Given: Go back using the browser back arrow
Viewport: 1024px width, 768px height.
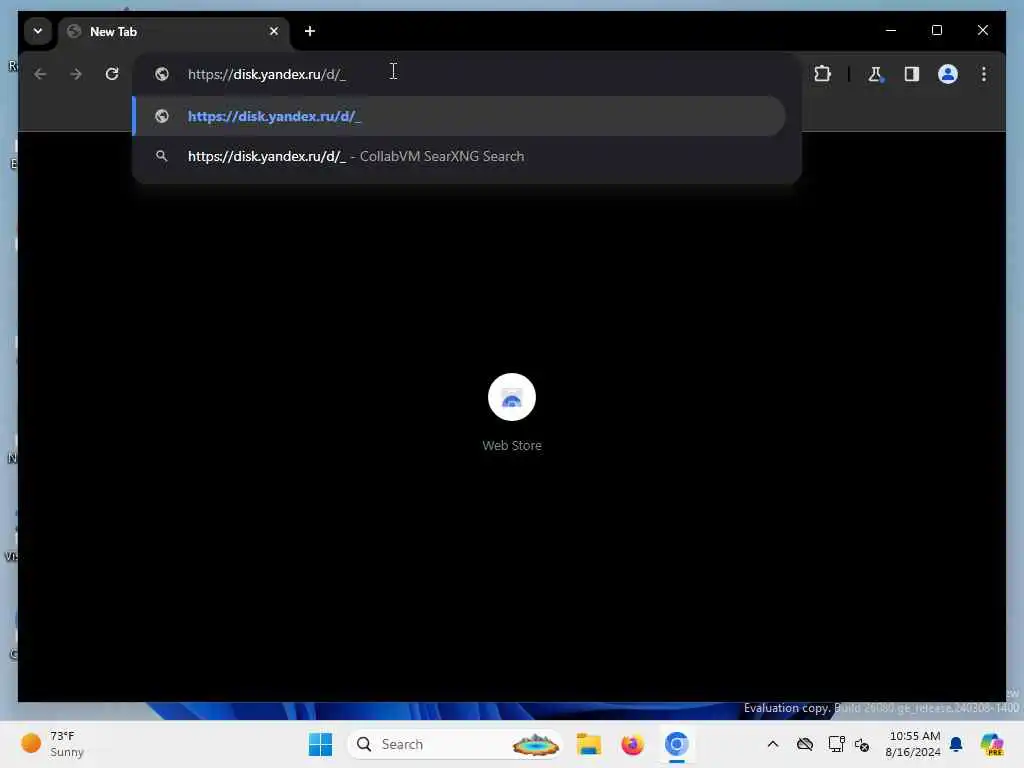Looking at the screenshot, I should pyautogui.click(x=40, y=74).
